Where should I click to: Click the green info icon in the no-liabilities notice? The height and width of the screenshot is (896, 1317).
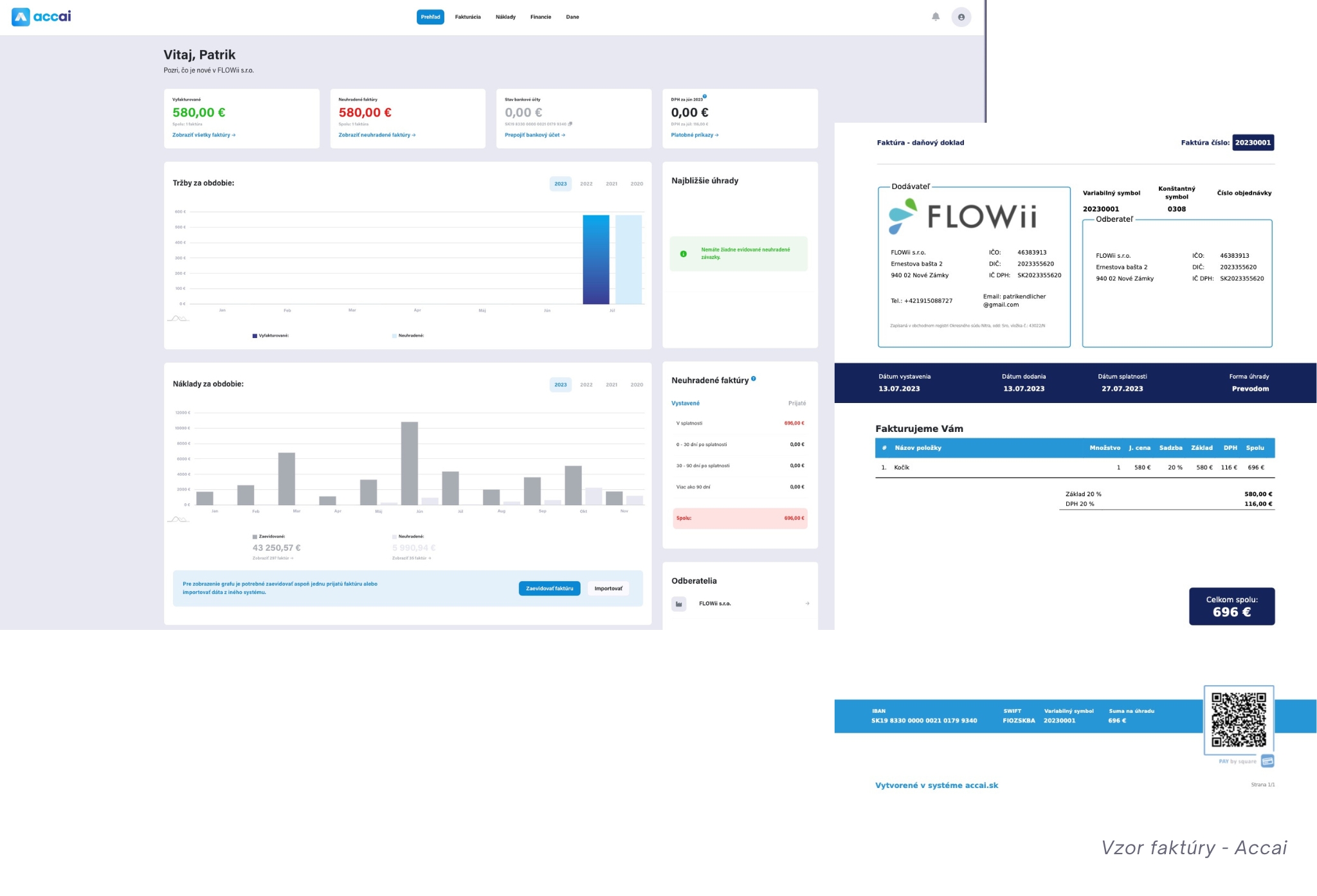click(684, 254)
